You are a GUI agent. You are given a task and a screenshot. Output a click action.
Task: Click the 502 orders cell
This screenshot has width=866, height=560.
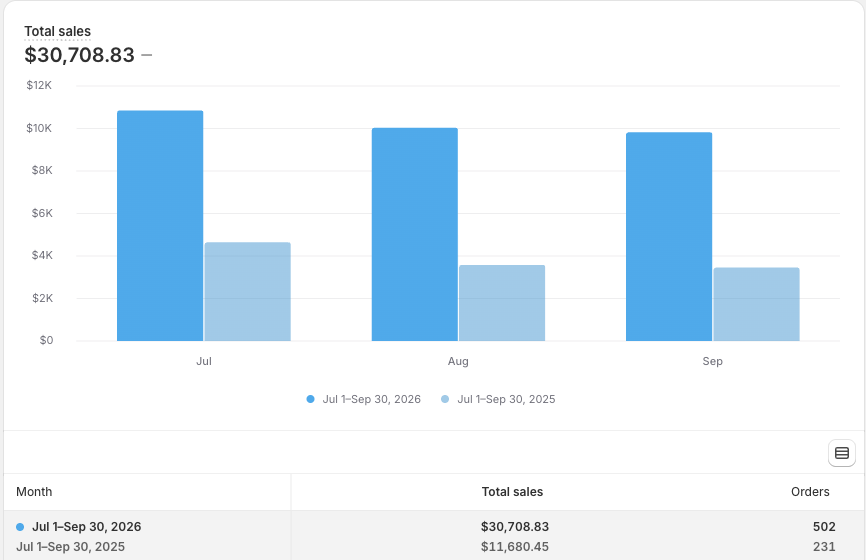tap(824, 527)
